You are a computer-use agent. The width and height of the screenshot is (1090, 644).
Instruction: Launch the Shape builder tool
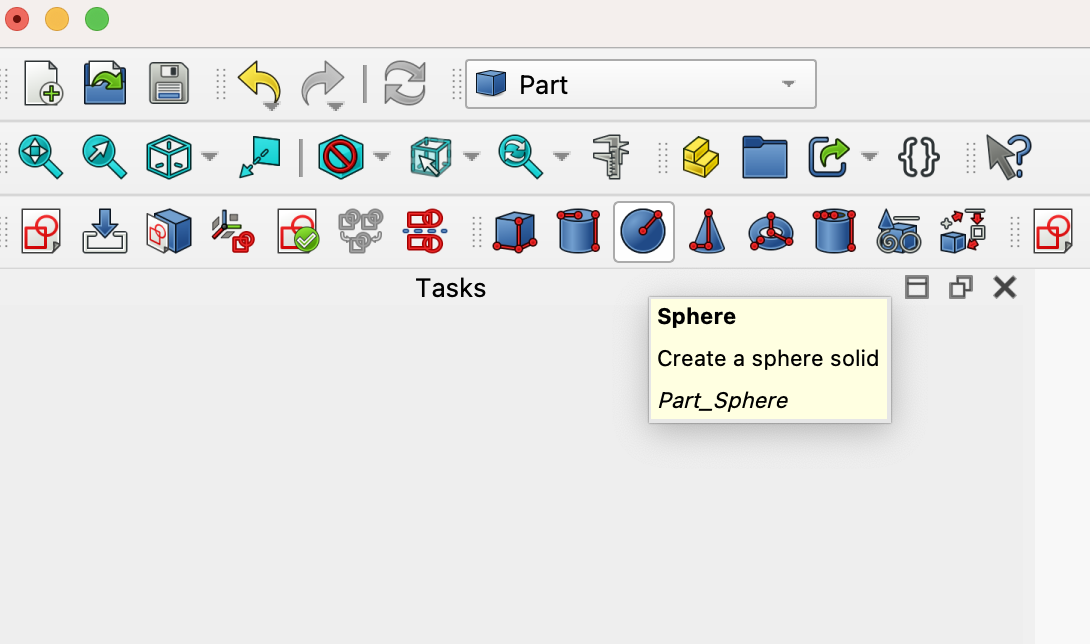pyautogui.click(x=962, y=232)
